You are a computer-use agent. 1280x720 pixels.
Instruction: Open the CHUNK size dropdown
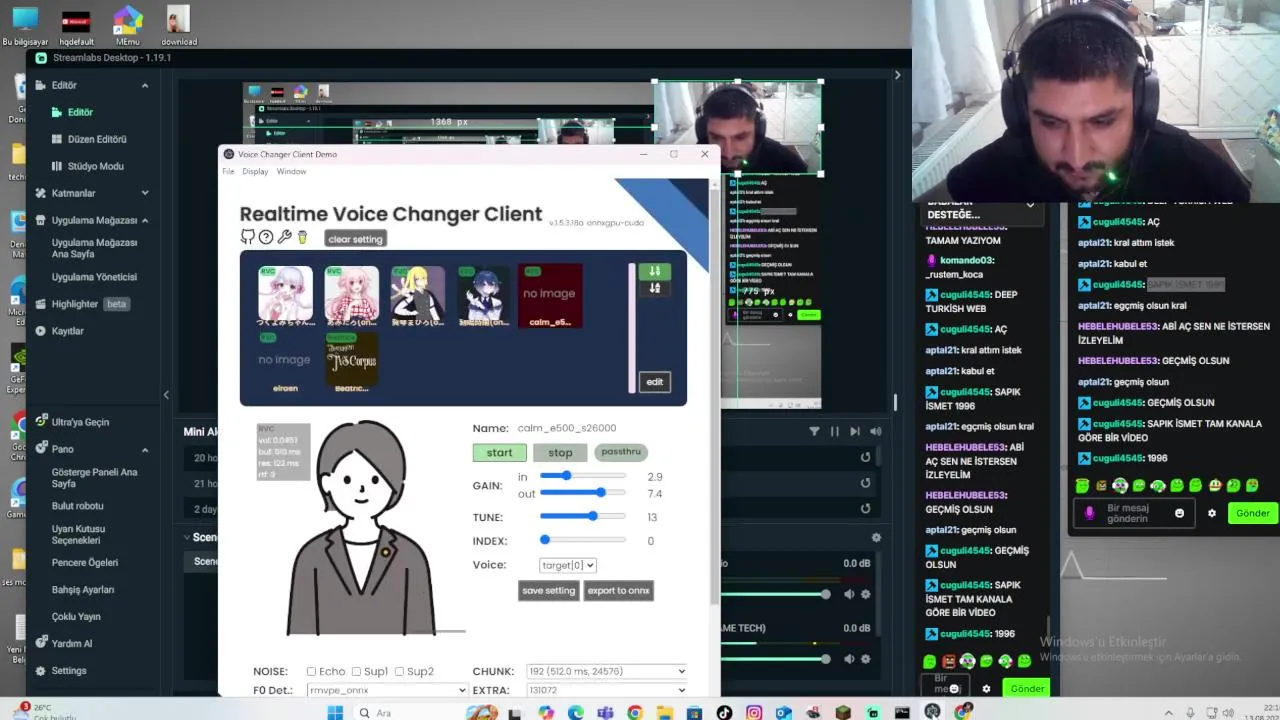coord(607,671)
